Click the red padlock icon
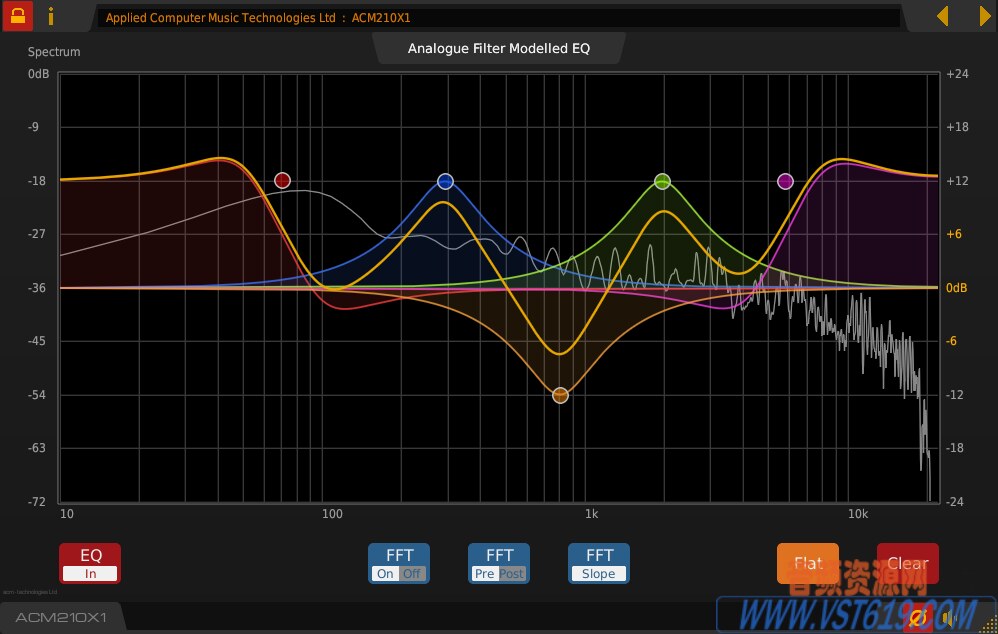Viewport: 998px width, 634px height. (16, 15)
